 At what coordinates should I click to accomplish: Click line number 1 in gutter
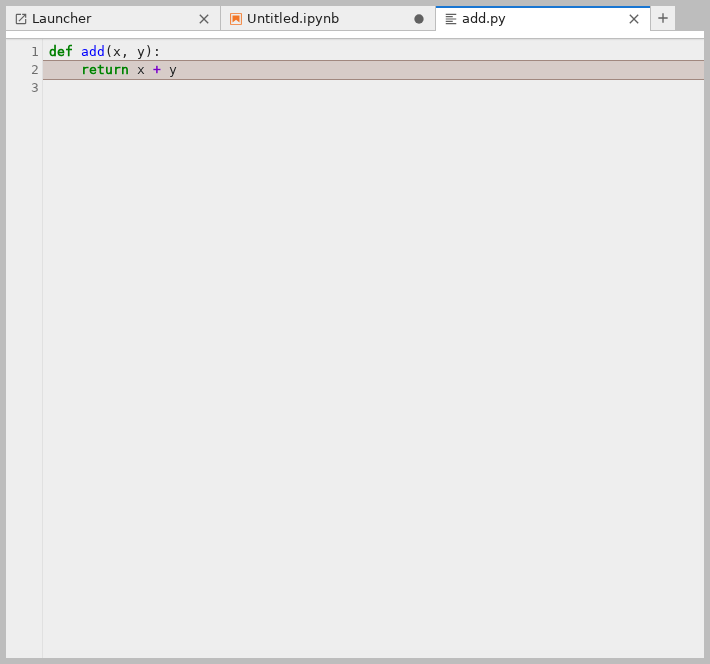pyautogui.click(x=35, y=52)
